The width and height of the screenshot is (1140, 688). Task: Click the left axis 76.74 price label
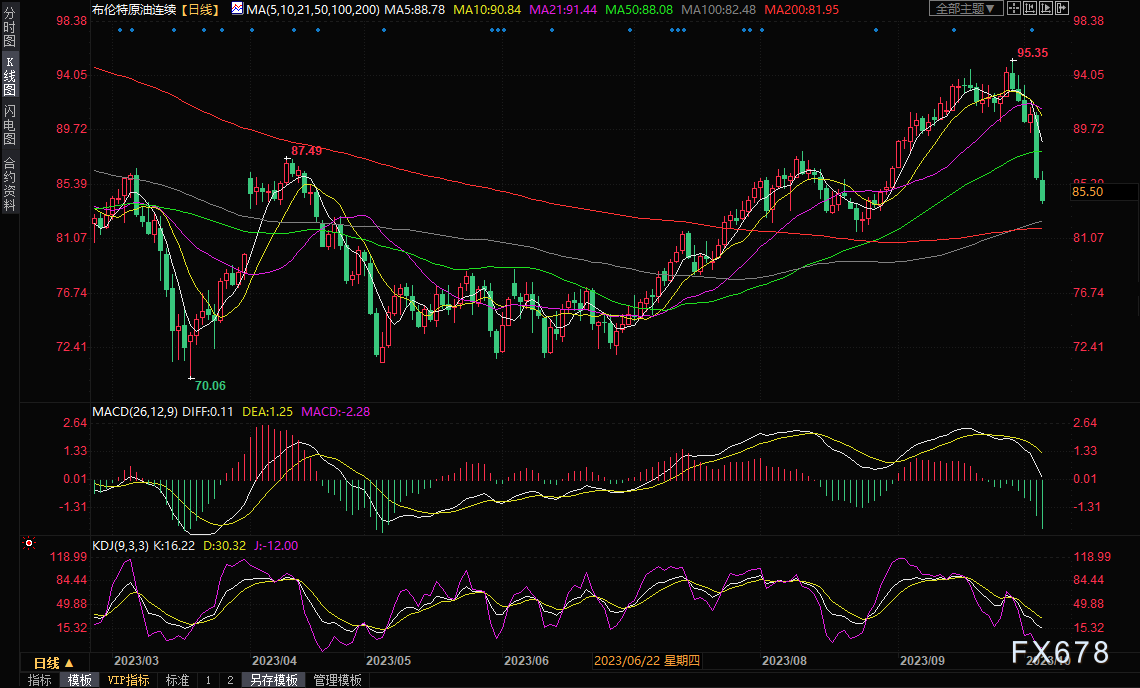71,292
